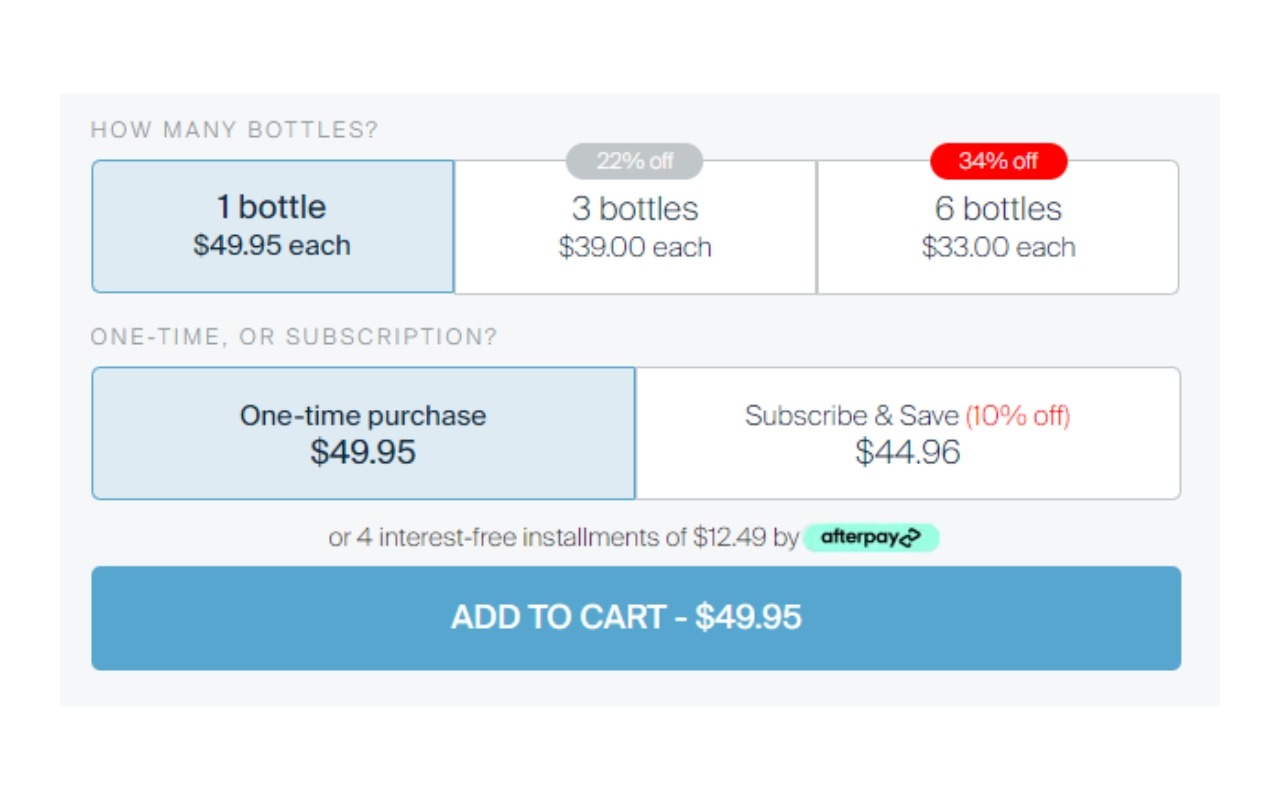Choose the Subscribe & Save option
Image resolution: width=1280 pixels, height=800 pixels.
click(x=908, y=433)
